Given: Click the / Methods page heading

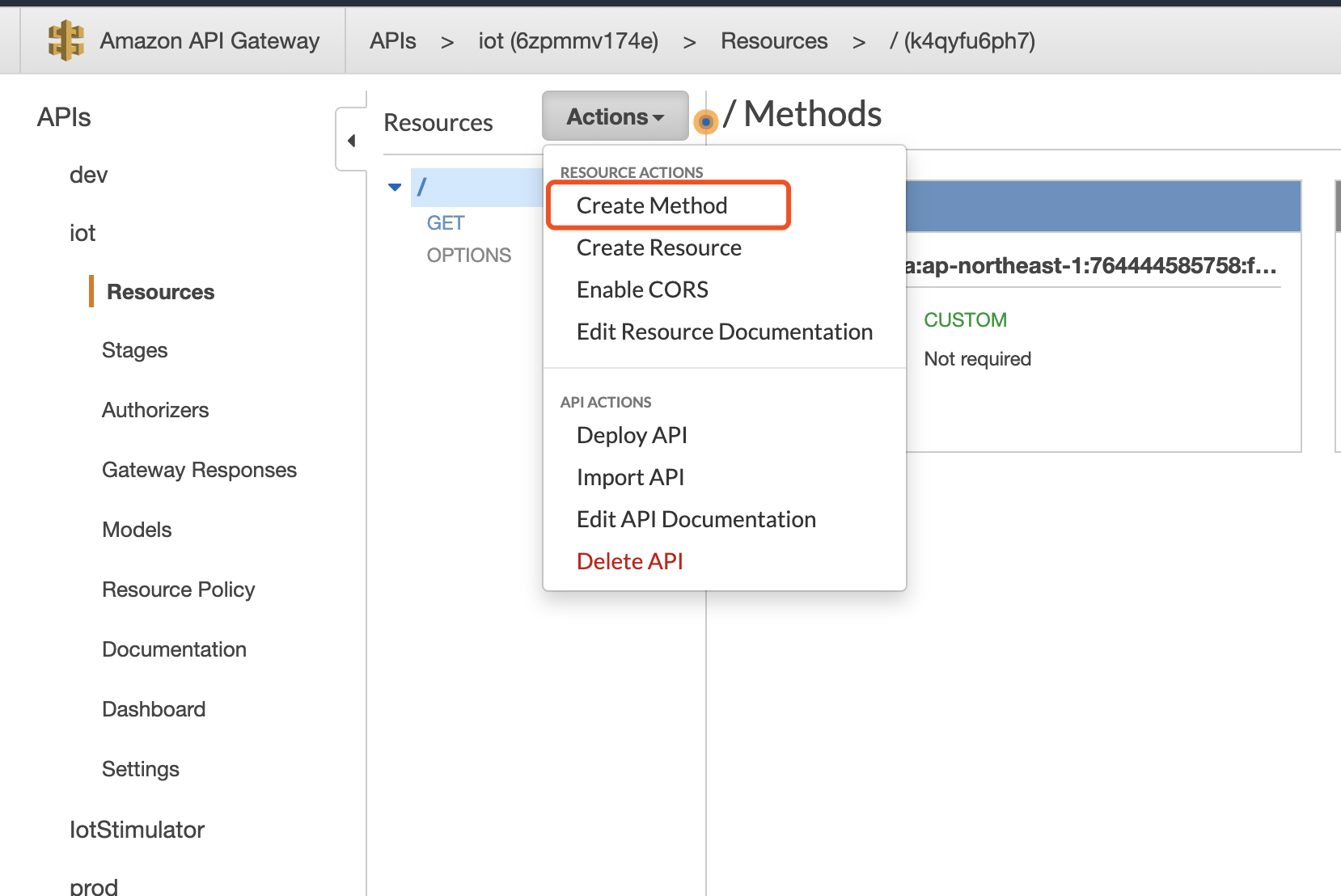Looking at the screenshot, I should [x=802, y=114].
